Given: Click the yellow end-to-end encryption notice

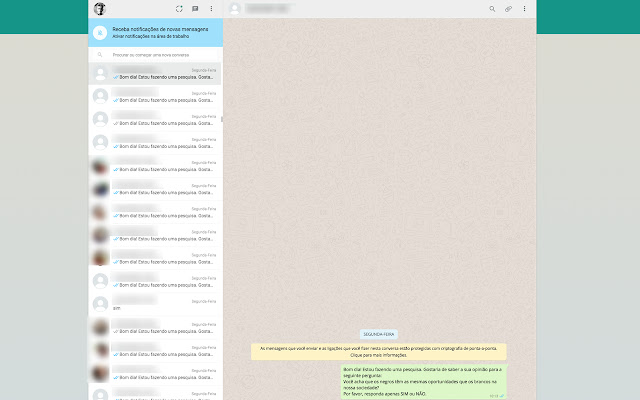Looking at the screenshot, I should [x=378, y=352].
